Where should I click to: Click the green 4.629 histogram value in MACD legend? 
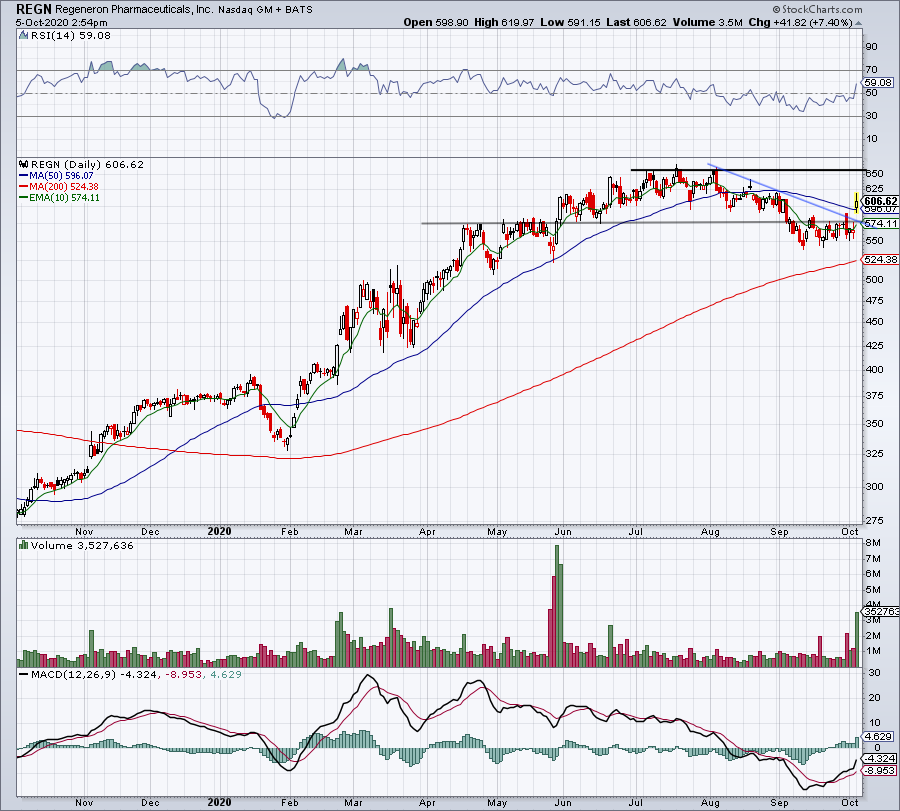click(x=226, y=674)
